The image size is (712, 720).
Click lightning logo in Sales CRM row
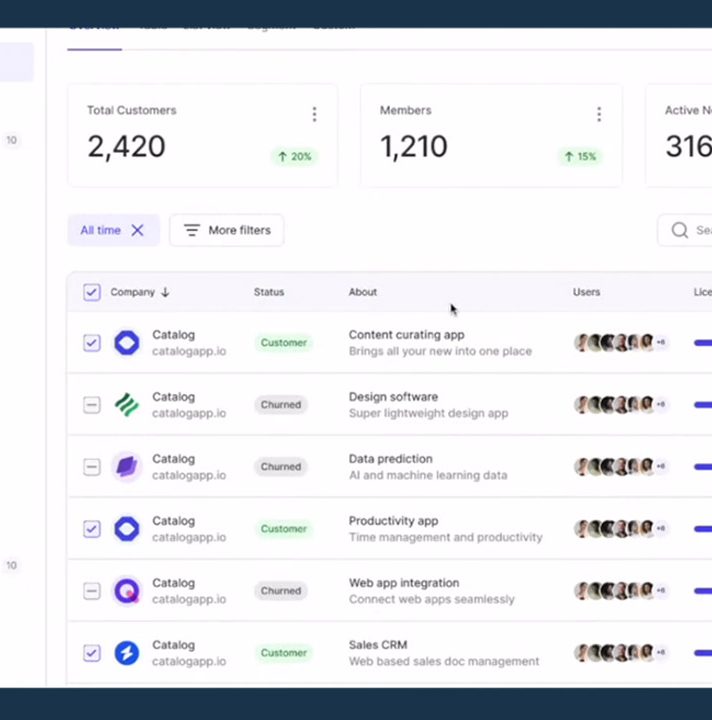127,653
